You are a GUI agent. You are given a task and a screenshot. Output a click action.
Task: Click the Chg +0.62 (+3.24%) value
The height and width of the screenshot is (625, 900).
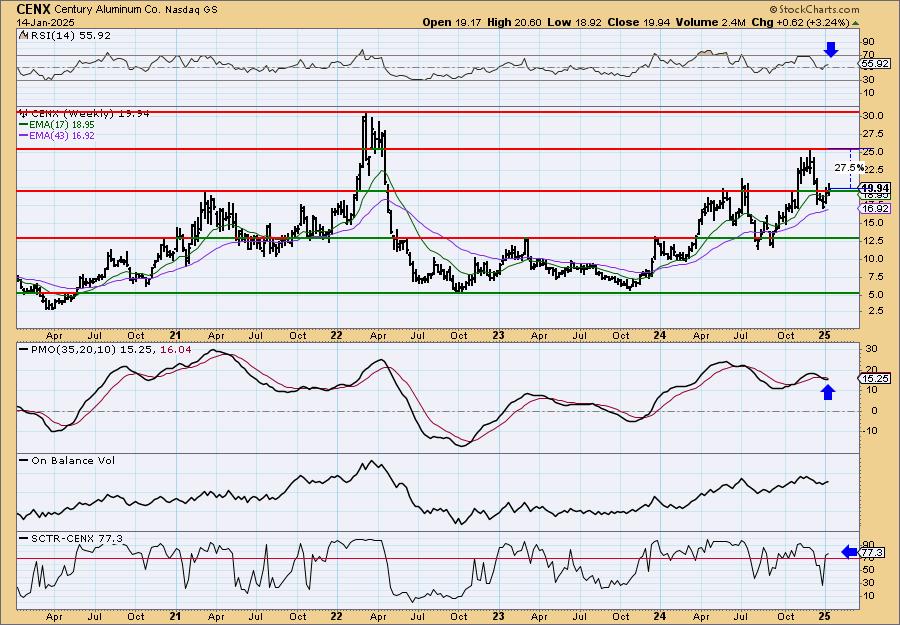(800, 22)
